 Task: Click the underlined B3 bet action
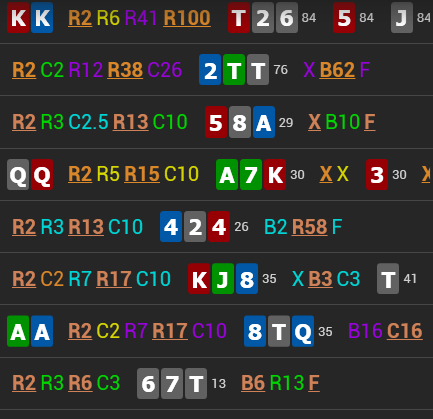[x=320, y=278]
